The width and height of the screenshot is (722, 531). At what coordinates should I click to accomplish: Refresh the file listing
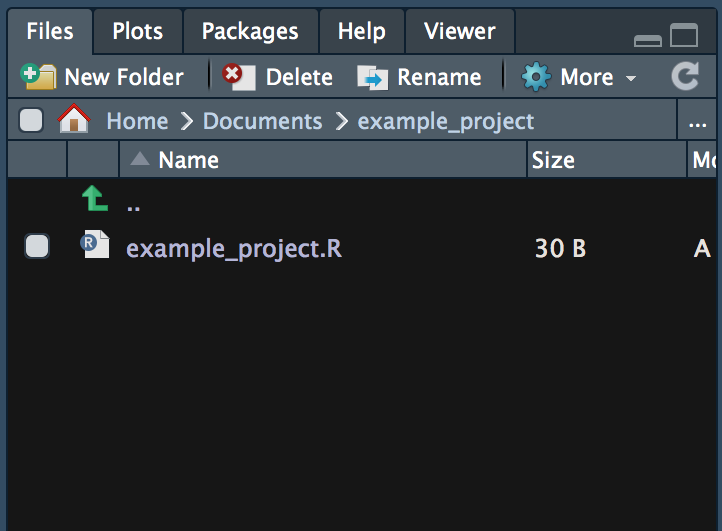[685, 76]
